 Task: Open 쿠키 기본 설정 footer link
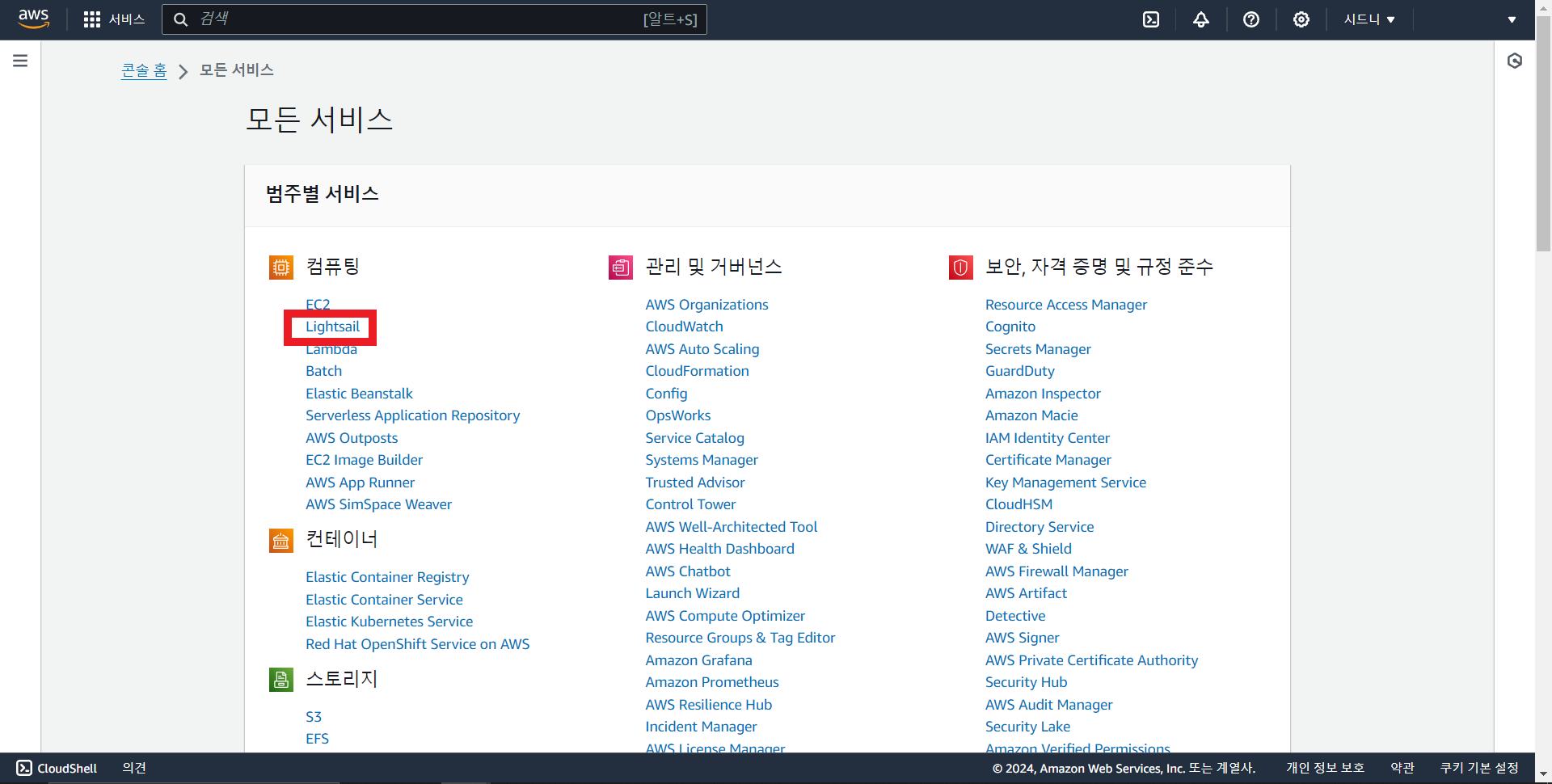coord(1479,768)
